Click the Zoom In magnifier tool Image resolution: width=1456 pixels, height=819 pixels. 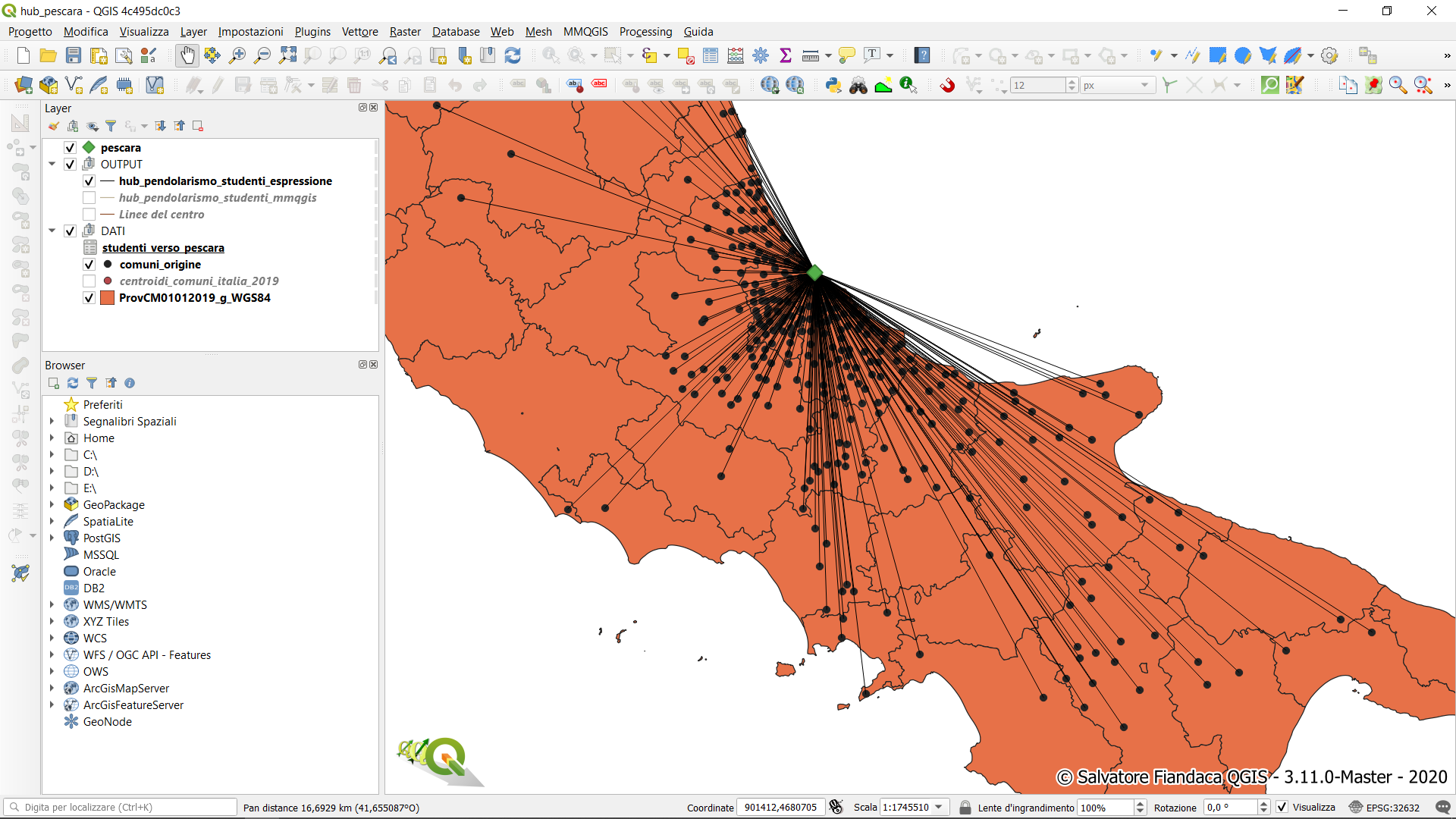237,55
